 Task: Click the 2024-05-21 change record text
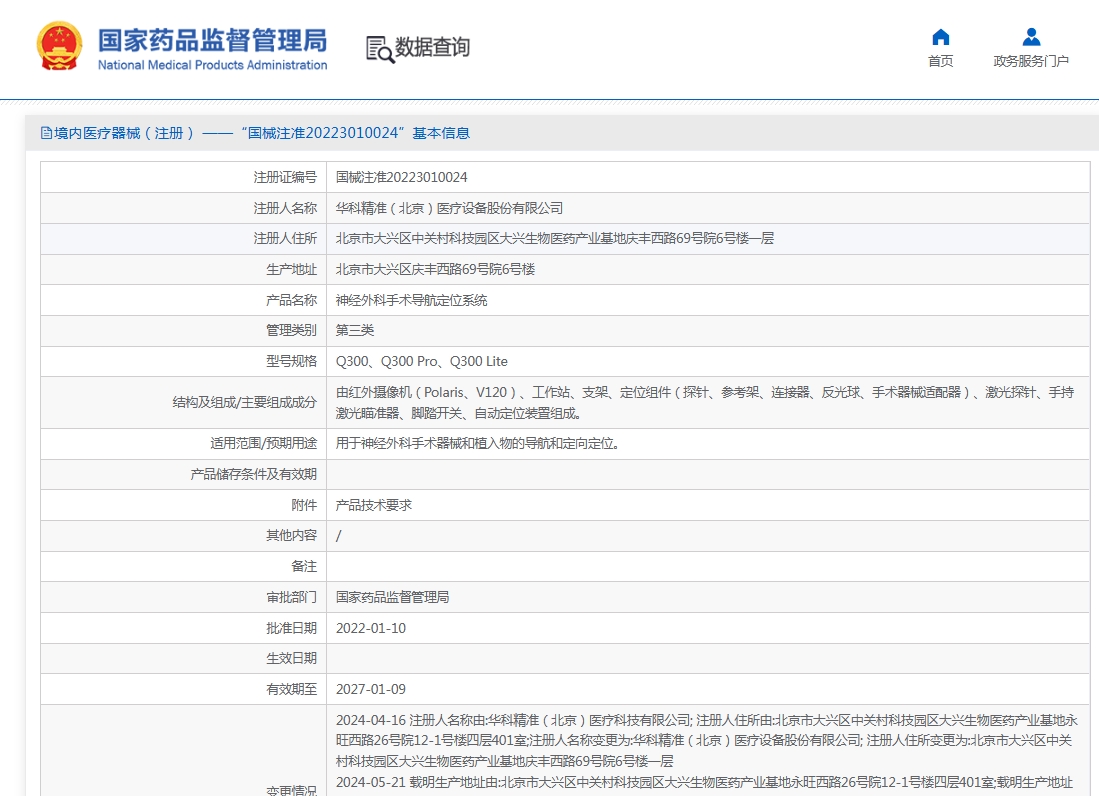click(x=704, y=783)
